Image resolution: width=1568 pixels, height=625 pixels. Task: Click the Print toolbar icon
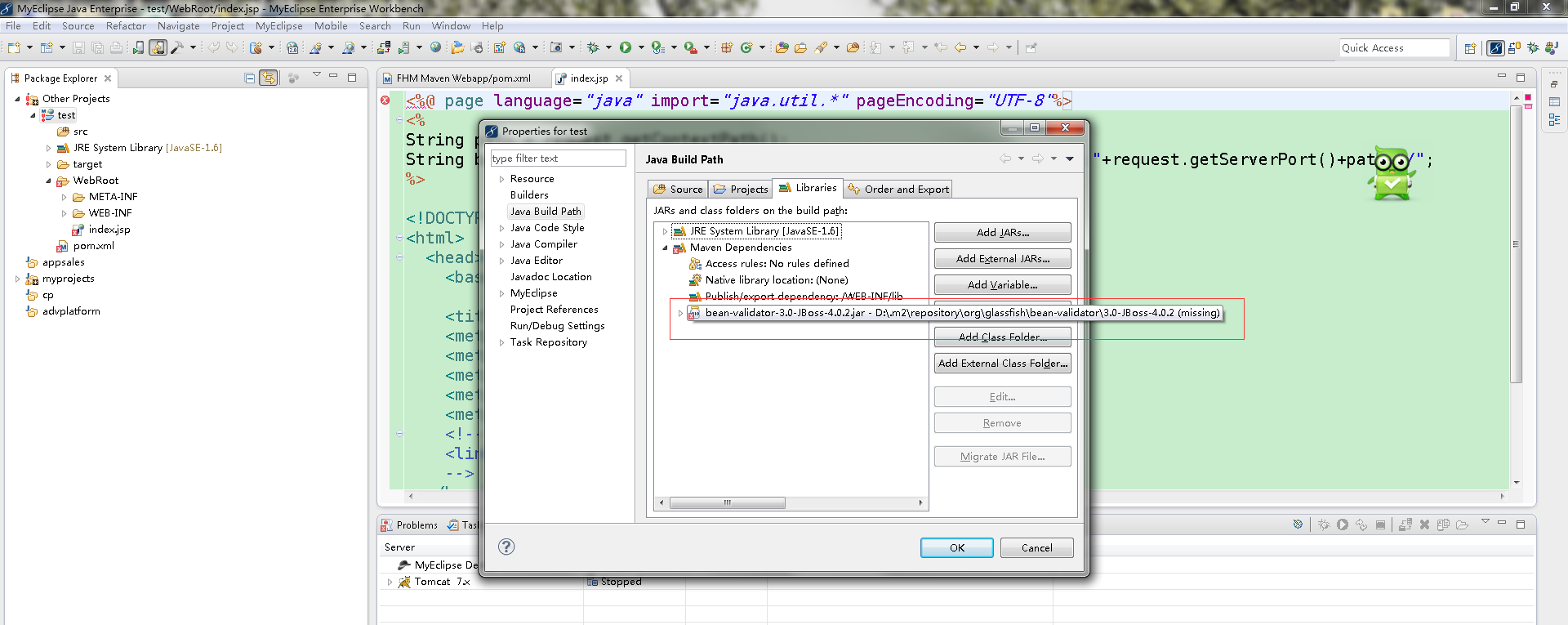coord(116,47)
